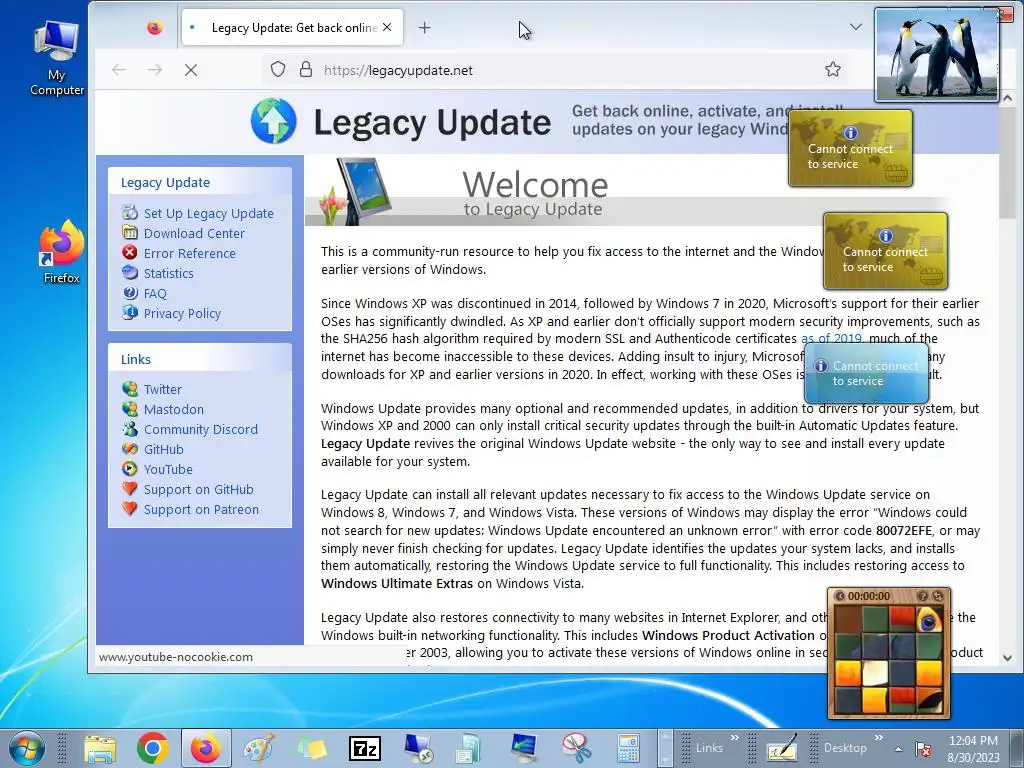Open the Privacy Policy link
Image resolution: width=1024 pixels, height=768 pixels.
[182, 313]
